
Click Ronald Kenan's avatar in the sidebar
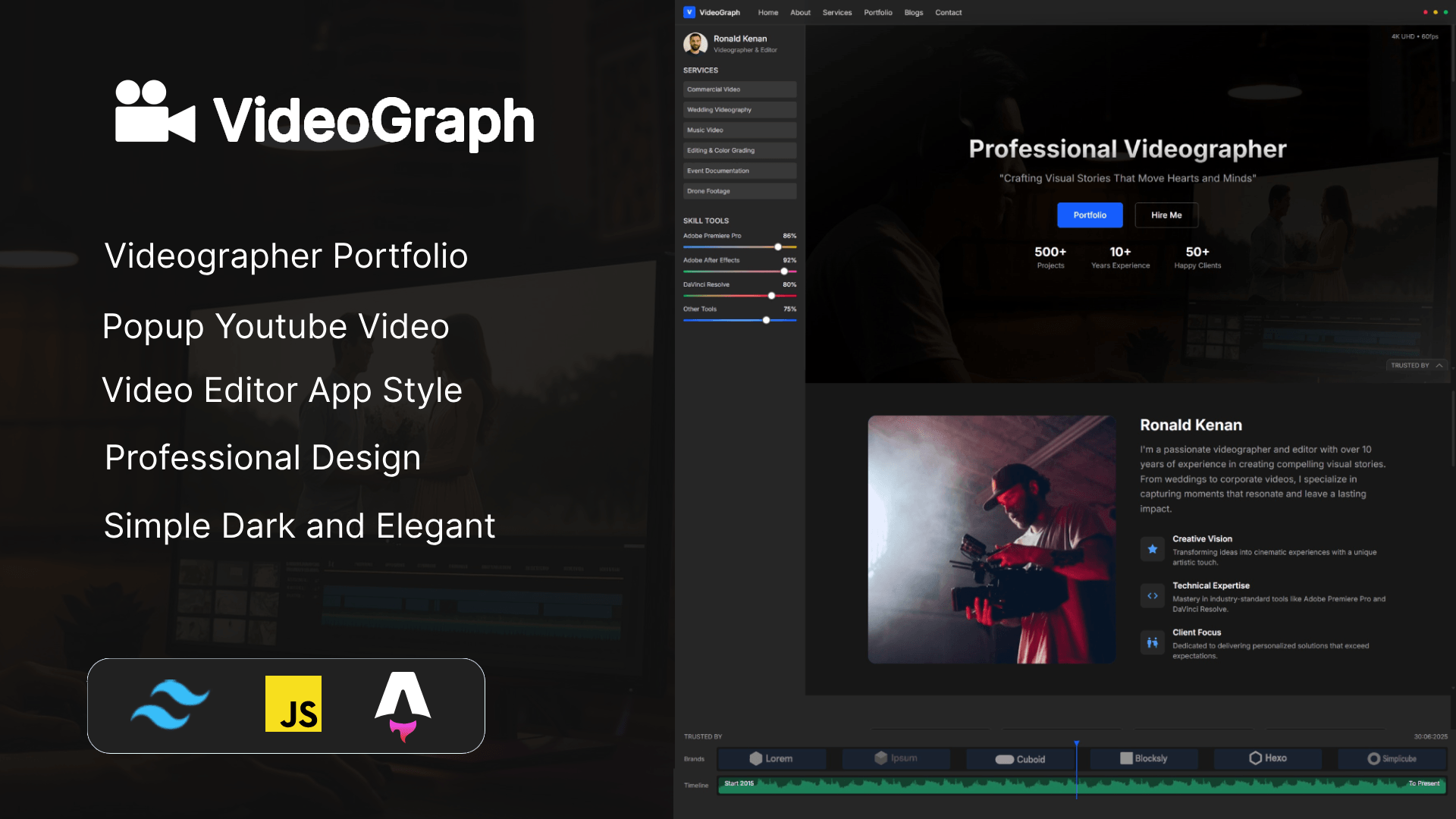coord(695,44)
